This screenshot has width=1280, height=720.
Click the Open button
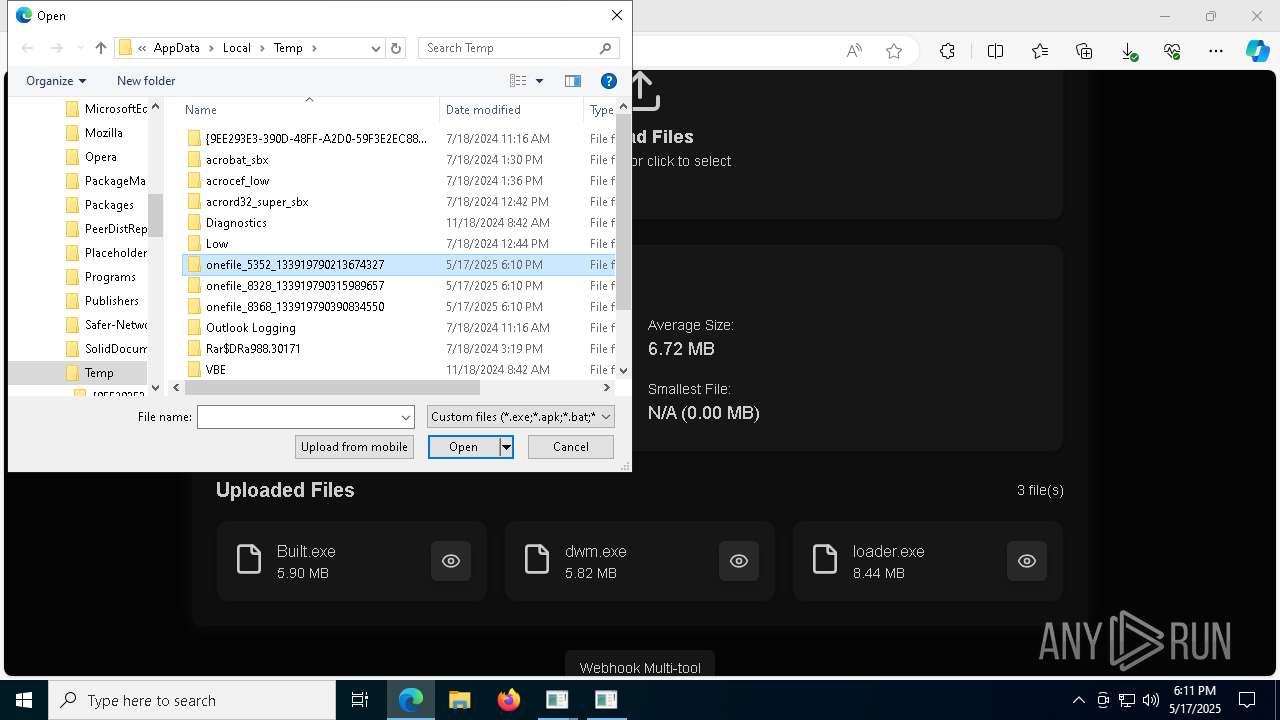(463, 447)
